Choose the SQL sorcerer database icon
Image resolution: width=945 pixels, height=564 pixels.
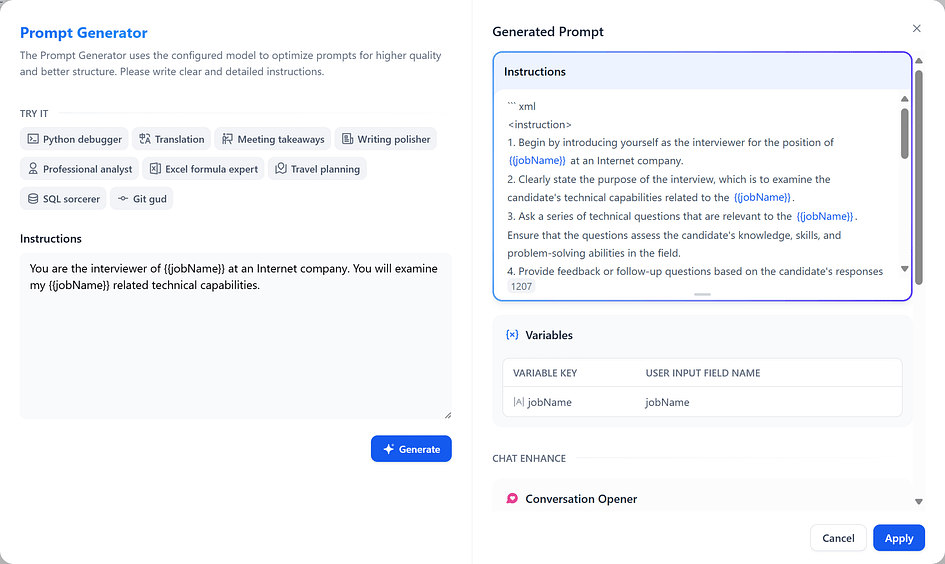coord(33,199)
